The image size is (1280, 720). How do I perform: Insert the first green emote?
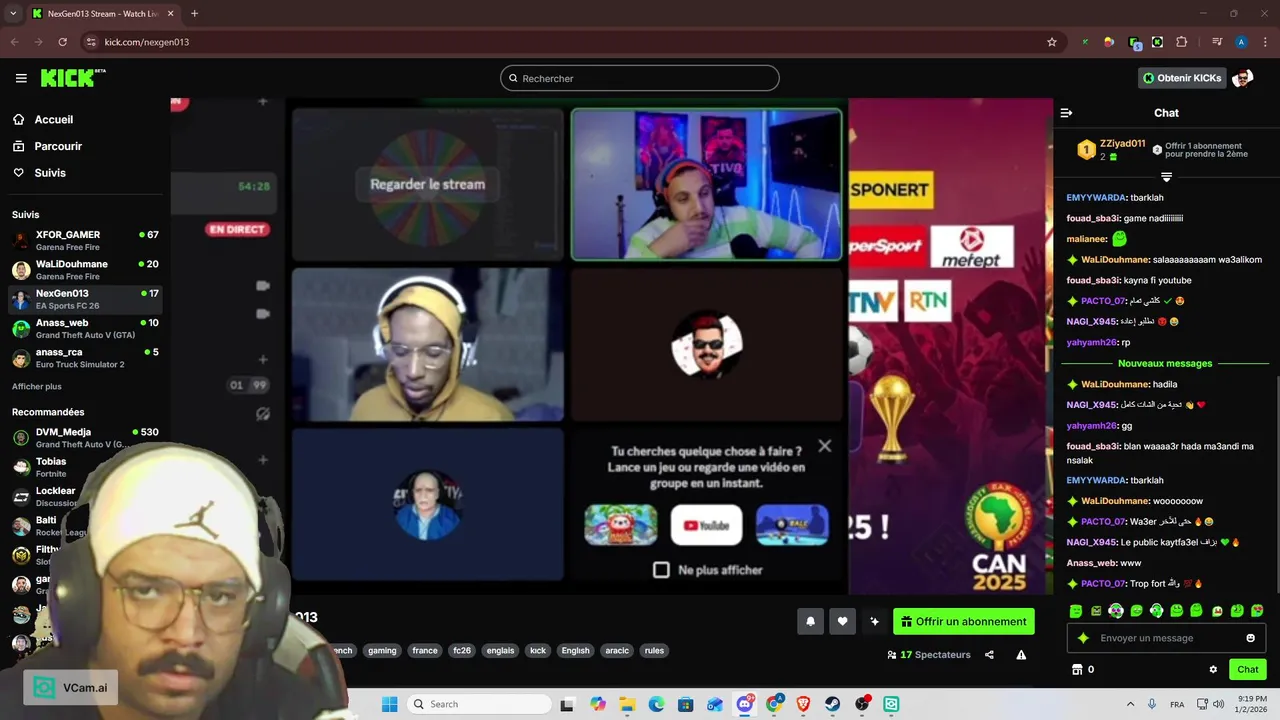pos(1076,610)
